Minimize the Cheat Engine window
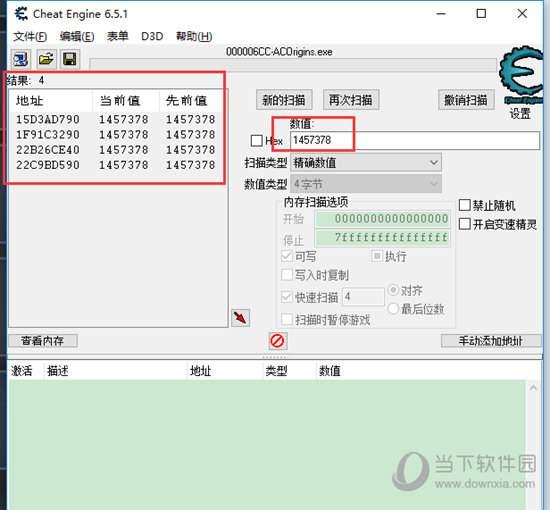 tap(441, 14)
